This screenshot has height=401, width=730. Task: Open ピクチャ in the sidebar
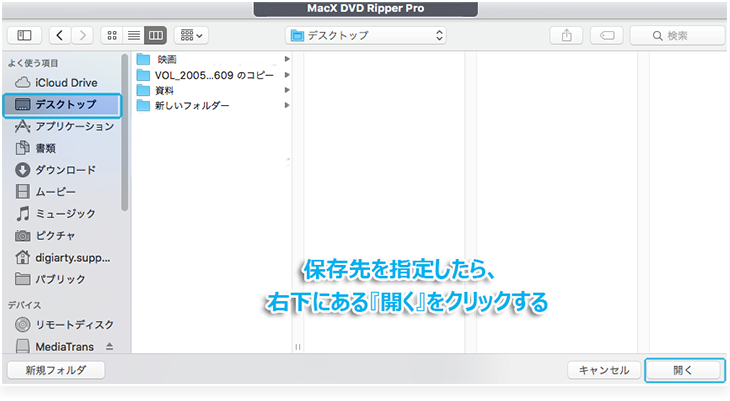pyautogui.click(x=62, y=235)
